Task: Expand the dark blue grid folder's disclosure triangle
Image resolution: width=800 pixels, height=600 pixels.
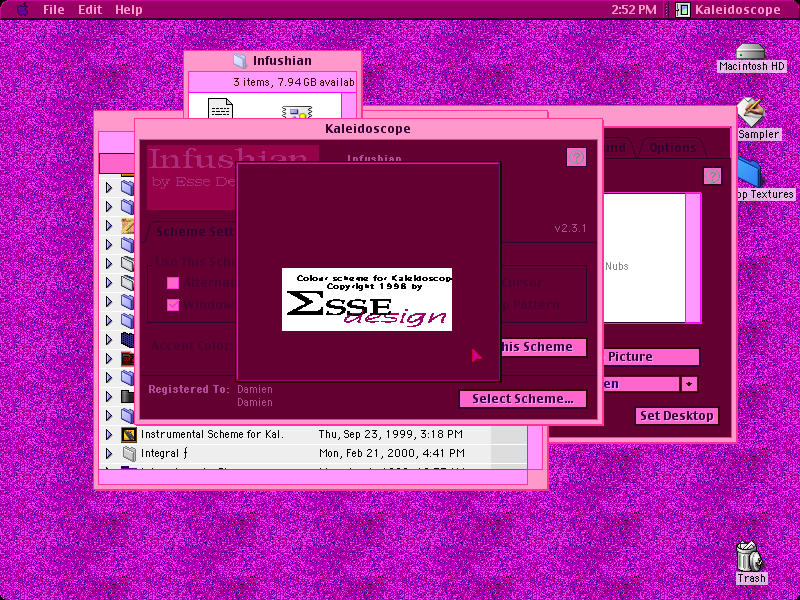Action: (109, 339)
